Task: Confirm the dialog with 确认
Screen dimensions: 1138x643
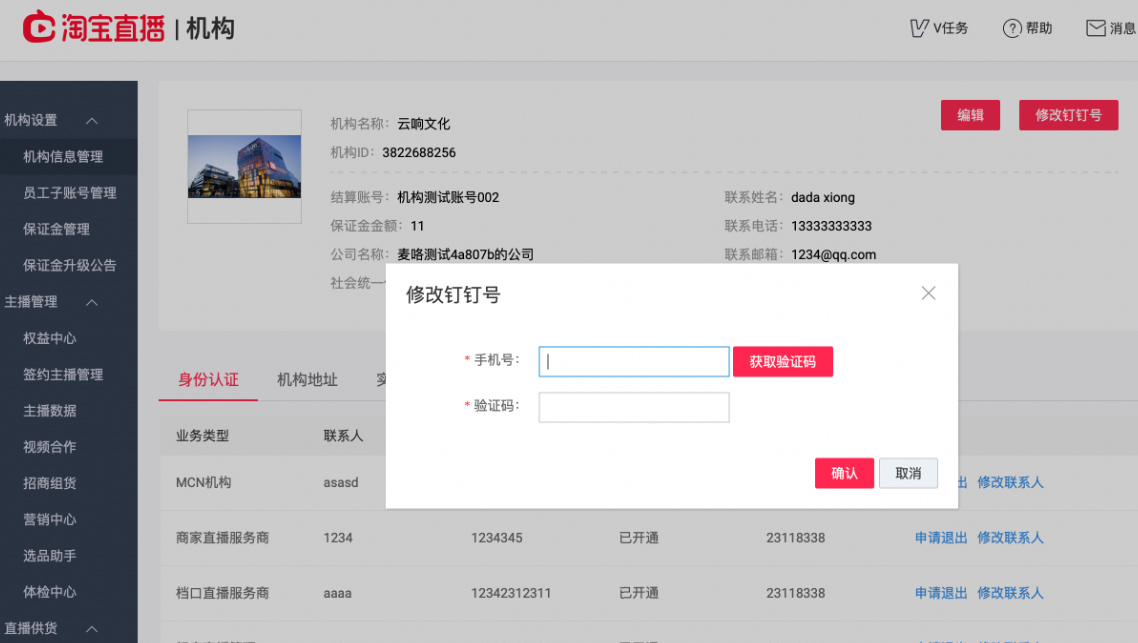Action: tap(844, 473)
